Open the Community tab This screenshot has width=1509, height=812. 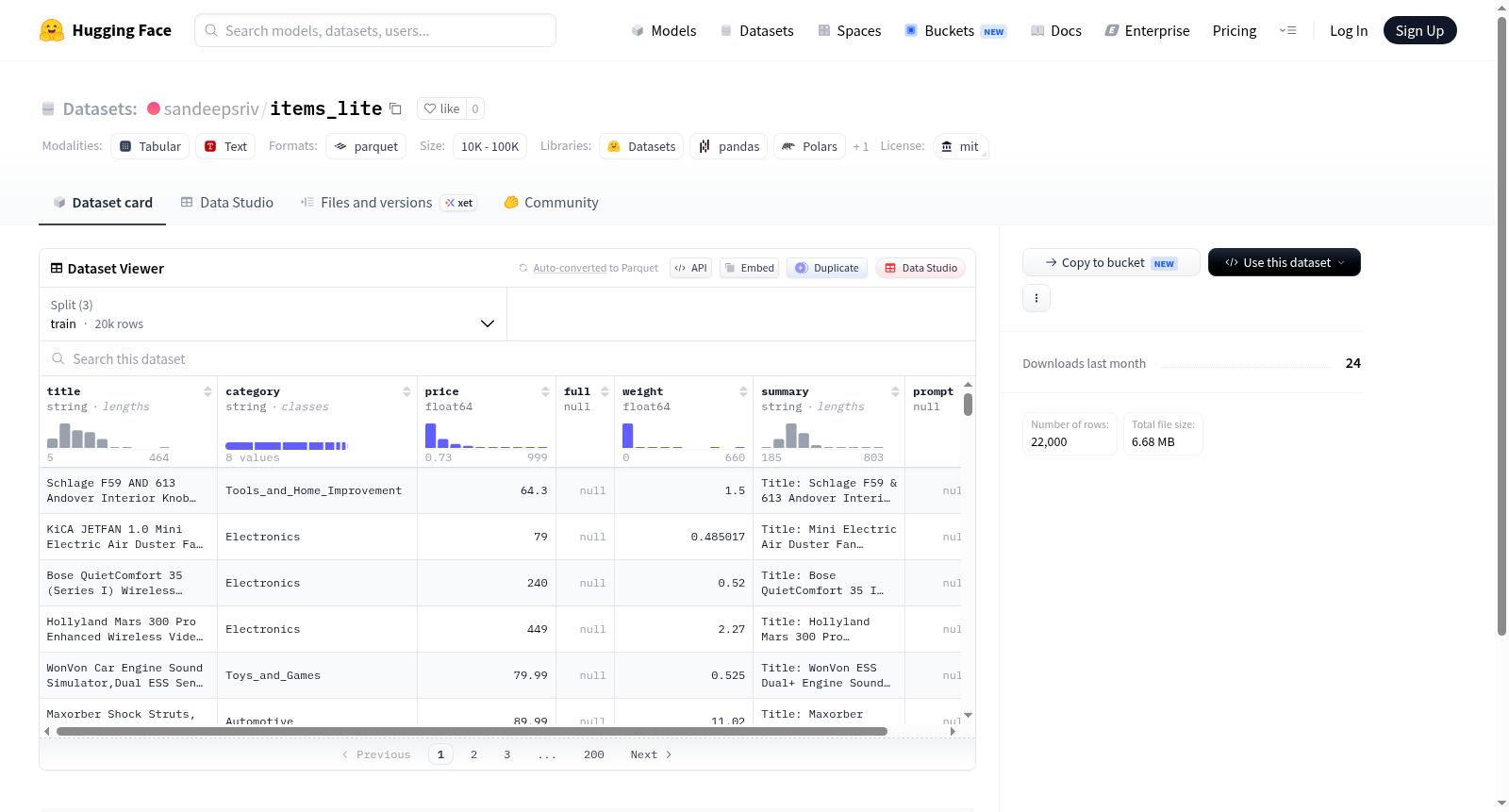click(x=551, y=203)
